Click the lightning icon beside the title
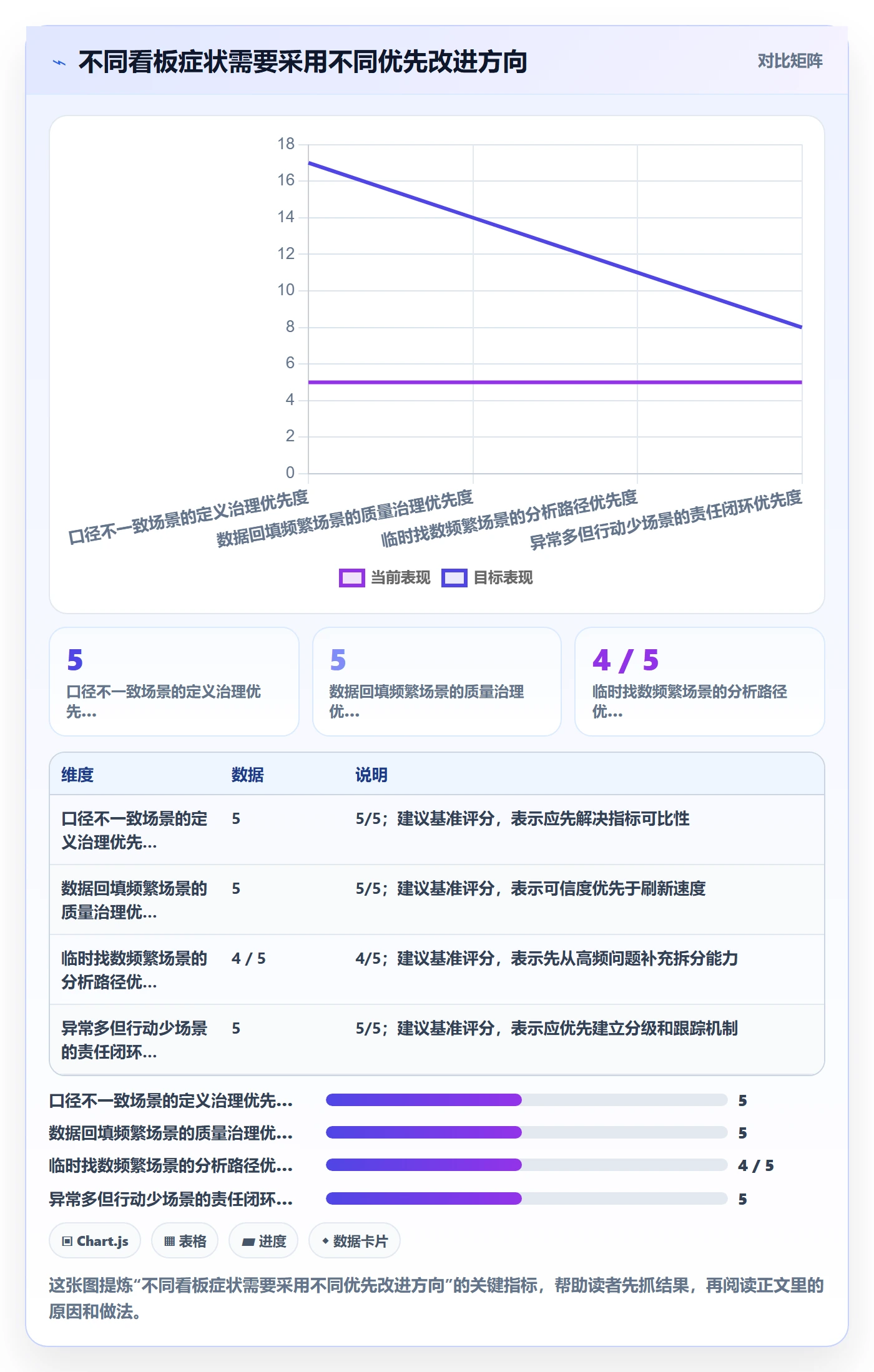Viewport: 874px width, 1372px height. coord(59,62)
